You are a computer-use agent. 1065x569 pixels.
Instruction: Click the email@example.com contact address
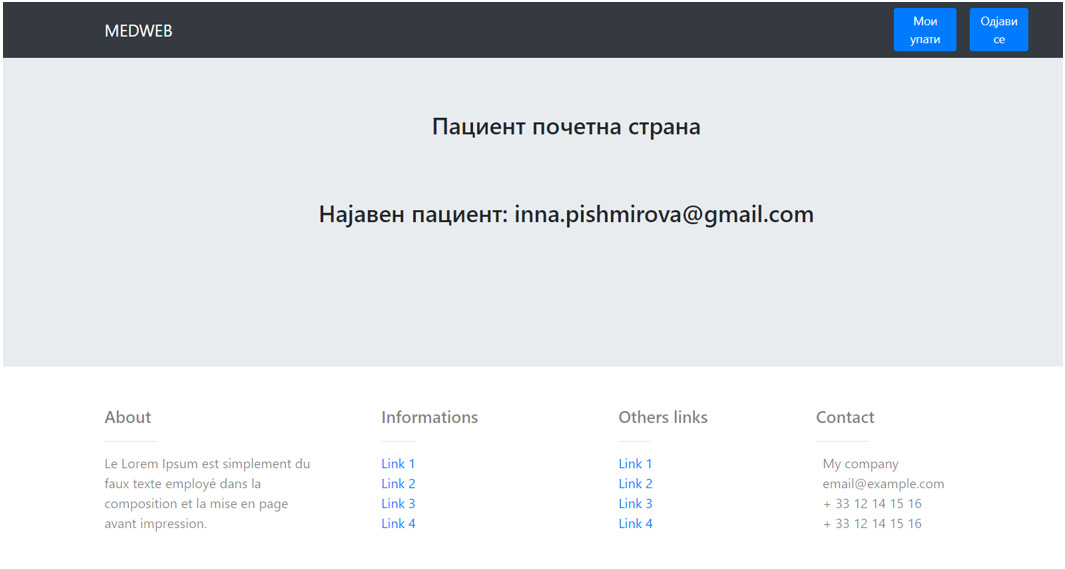pos(883,484)
